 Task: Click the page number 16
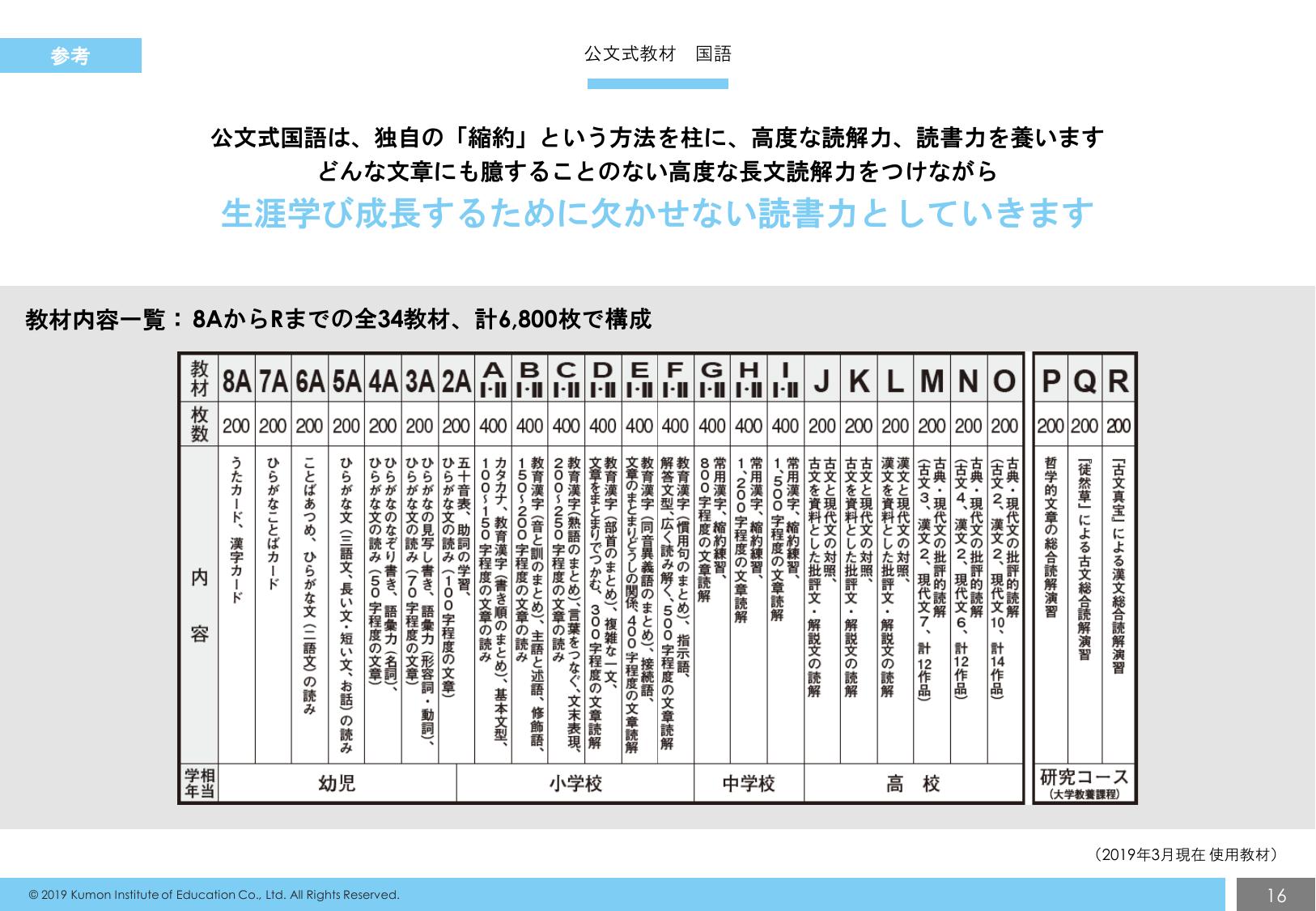1276,895
